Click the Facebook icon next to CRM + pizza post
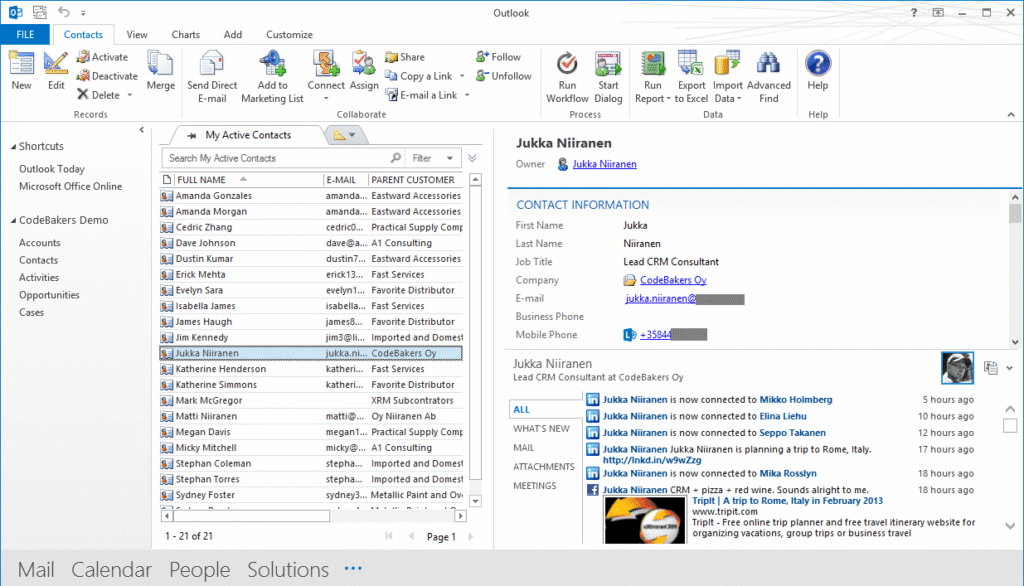The height and width of the screenshot is (586, 1024). 592,490
